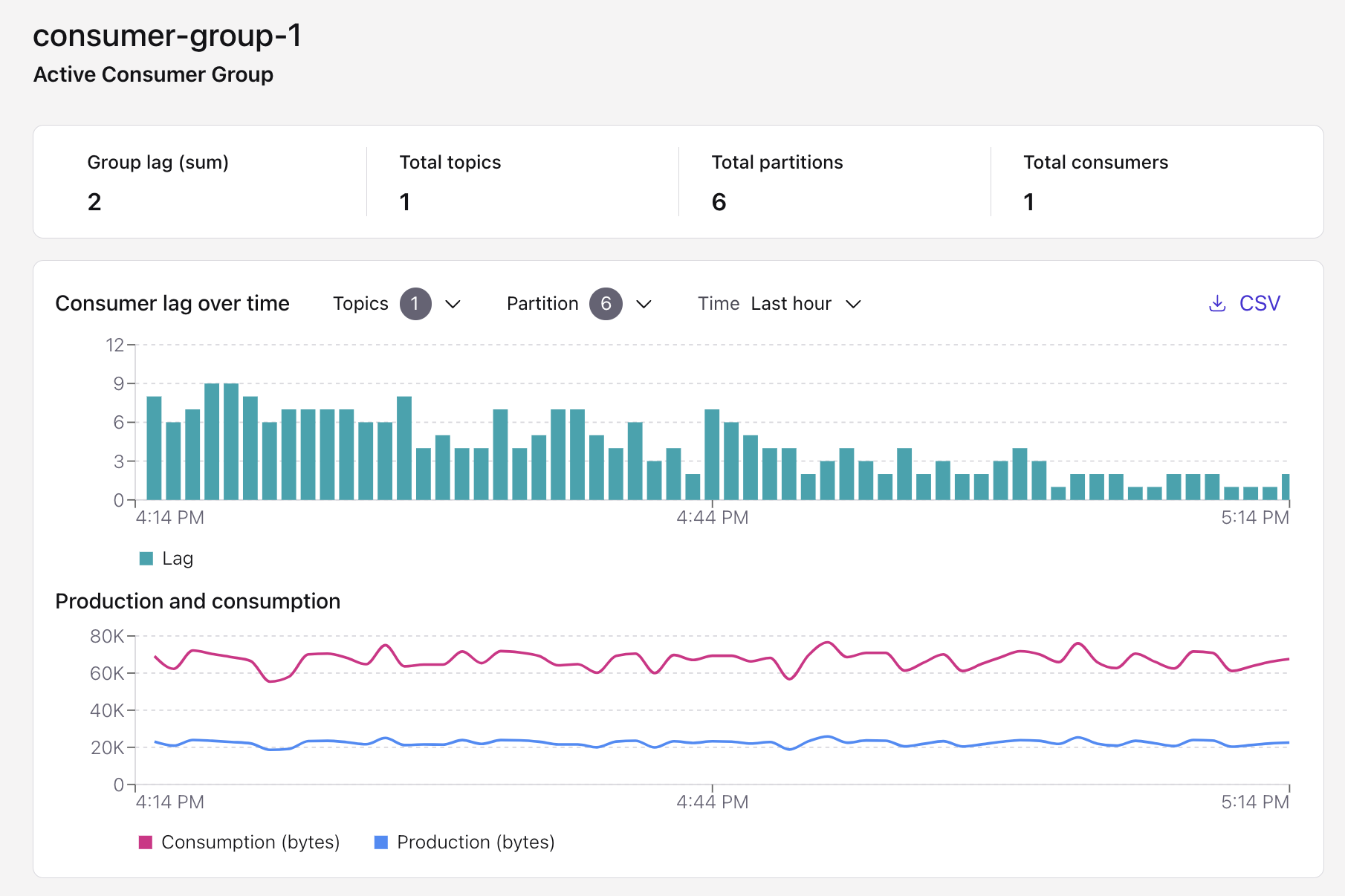The image size is (1345, 896).
Task: Click the download arrow next to CSV
Action: pos(1216,303)
